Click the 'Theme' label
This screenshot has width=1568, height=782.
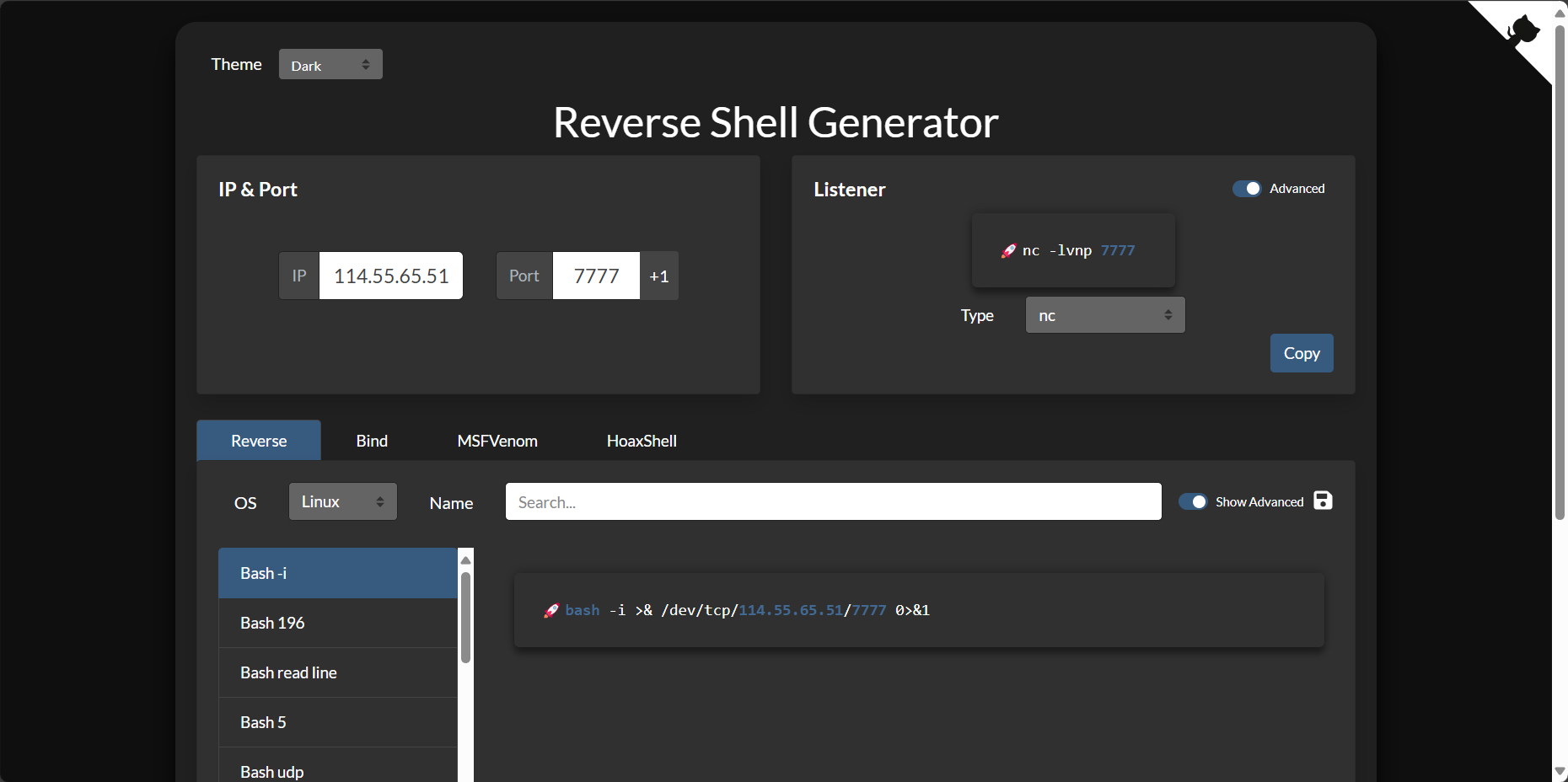click(236, 64)
